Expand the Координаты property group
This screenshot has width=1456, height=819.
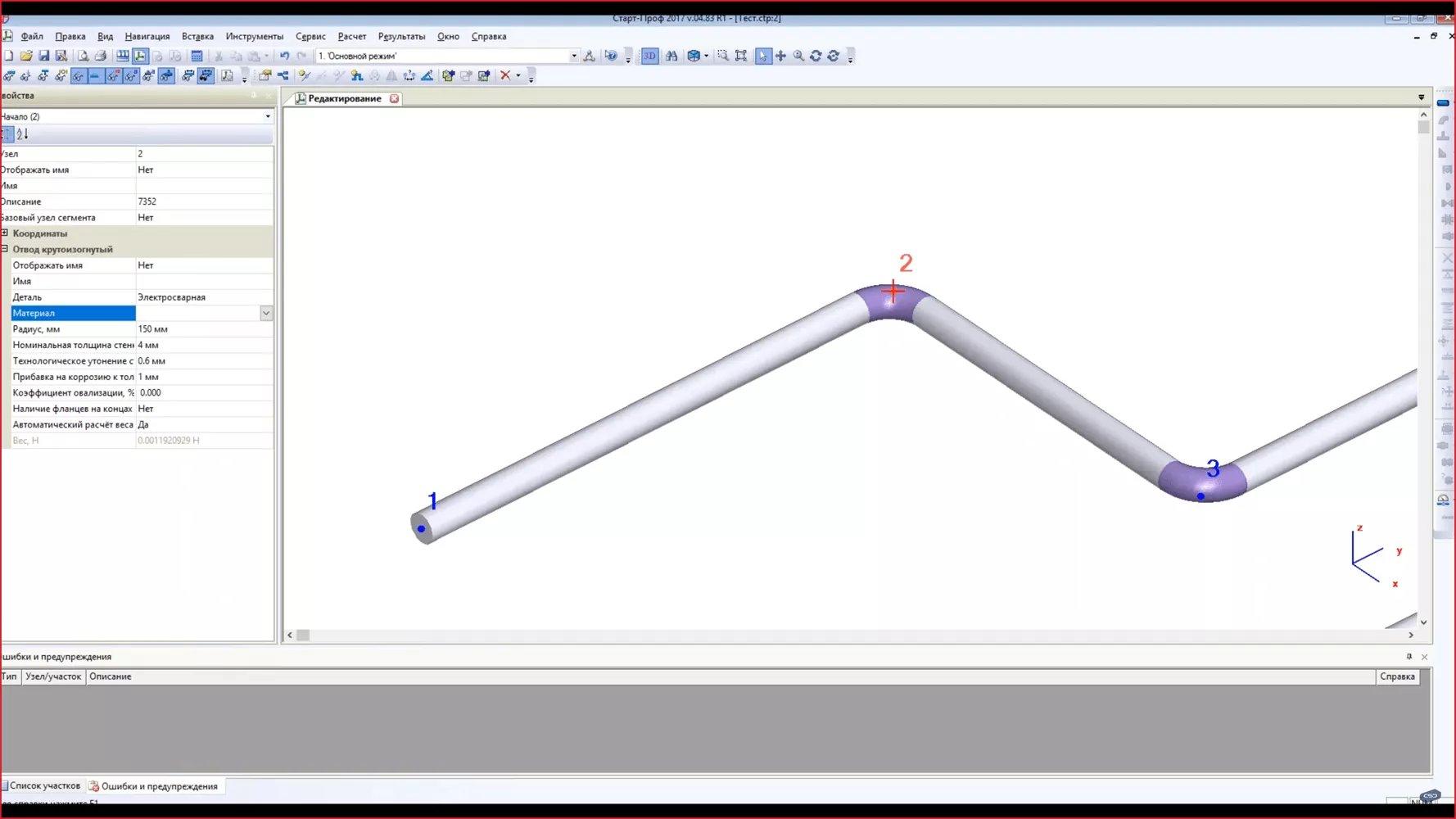point(7,233)
